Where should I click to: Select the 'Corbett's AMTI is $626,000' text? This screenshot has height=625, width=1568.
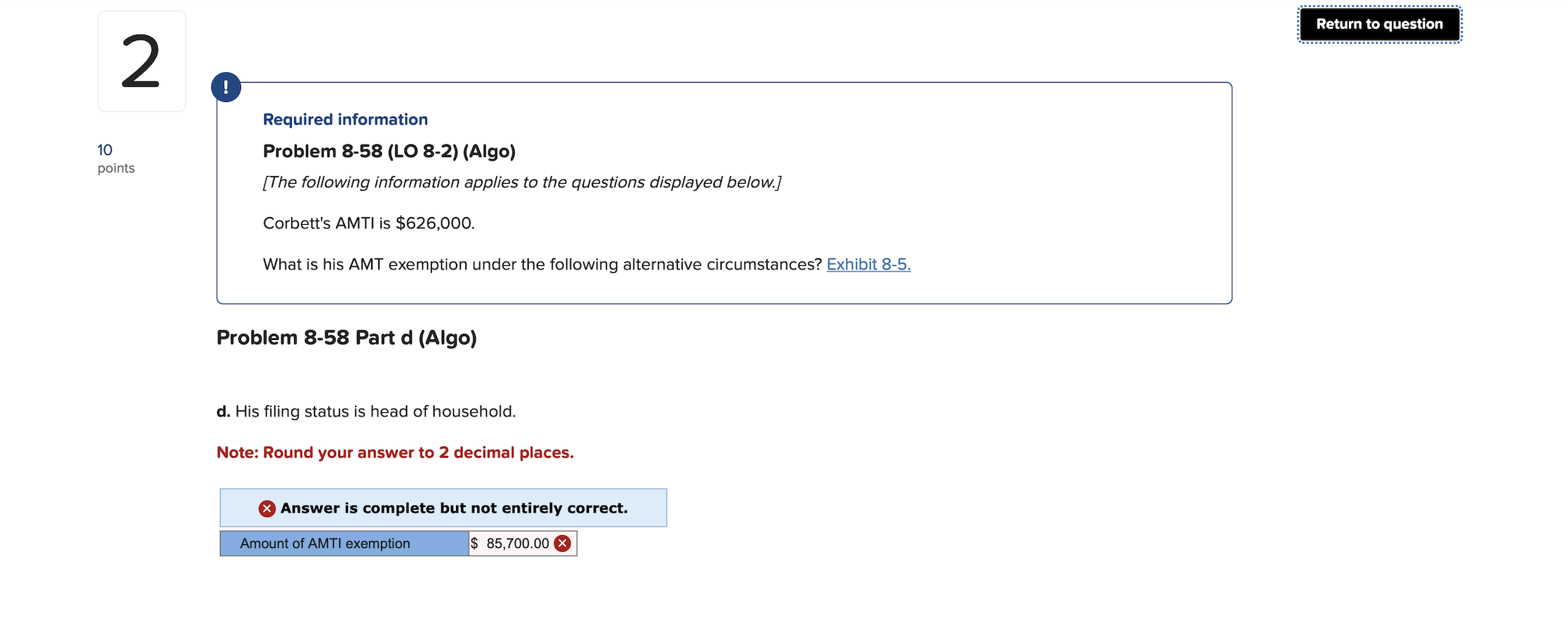click(x=368, y=222)
